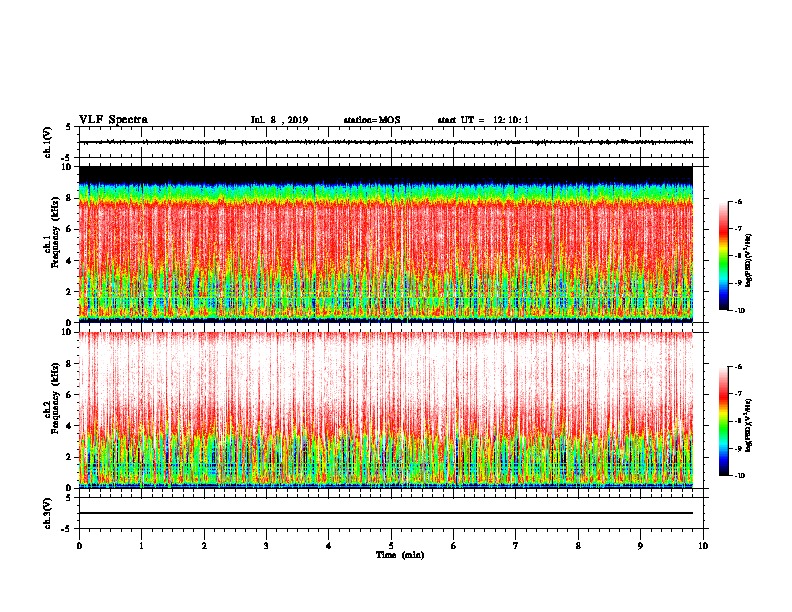Click the flat ch.3 voltage trace
This screenshot has width=792, height=612.
tap(386, 513)
